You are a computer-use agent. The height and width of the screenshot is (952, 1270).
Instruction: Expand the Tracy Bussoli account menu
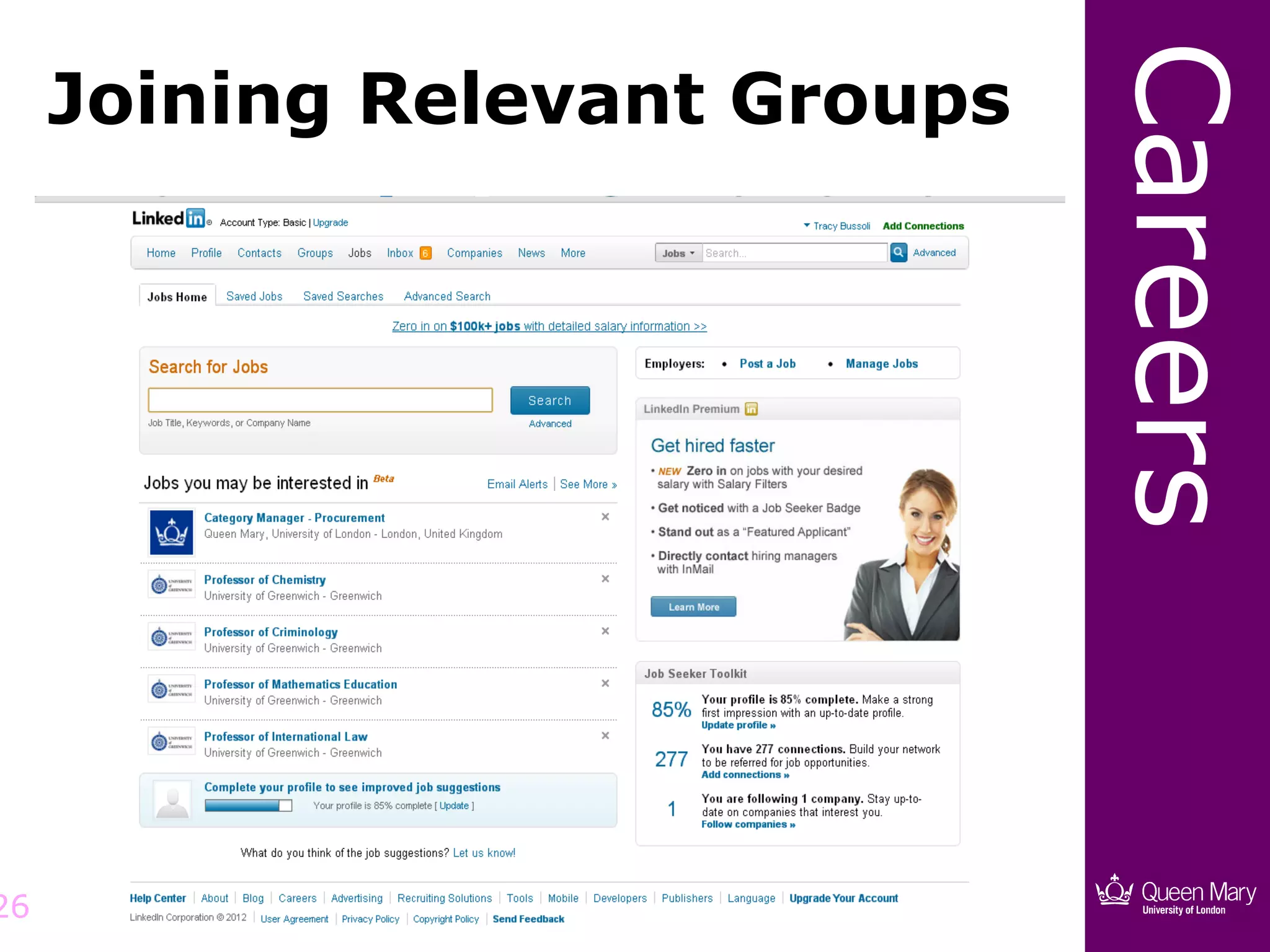[x=837, y=226]
